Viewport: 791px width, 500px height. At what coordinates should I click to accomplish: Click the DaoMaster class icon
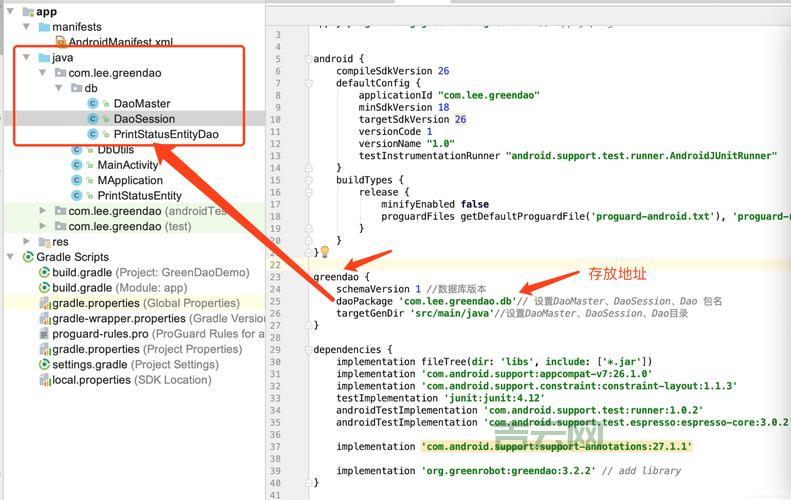(x=93, y=103)
